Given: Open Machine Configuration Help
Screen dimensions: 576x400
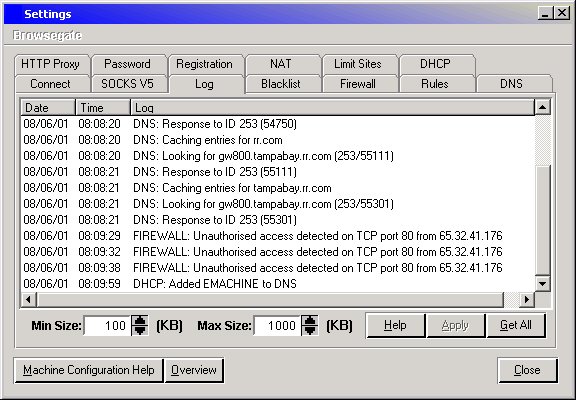Looking at the screenshot, I should (x=89, y=370).
